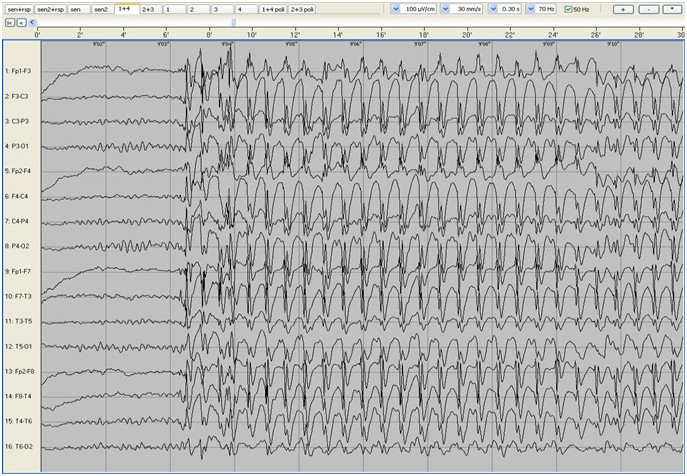The image size is (687, 476).
Task: Click the 12: T5-O1 channel label
Action: coord(19,346)
